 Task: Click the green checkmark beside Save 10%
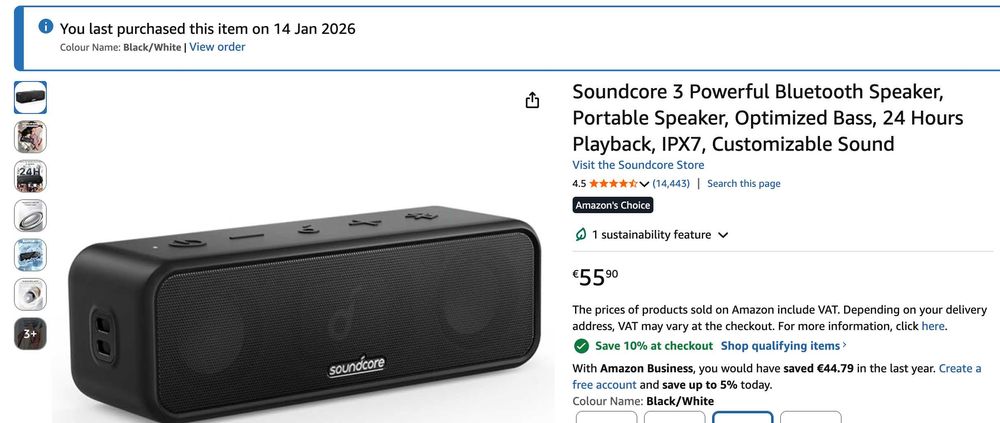coord(581,346)
